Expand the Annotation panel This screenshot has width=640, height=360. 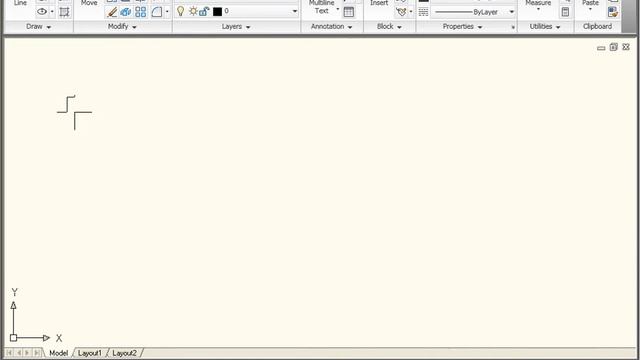pos(331,27)
